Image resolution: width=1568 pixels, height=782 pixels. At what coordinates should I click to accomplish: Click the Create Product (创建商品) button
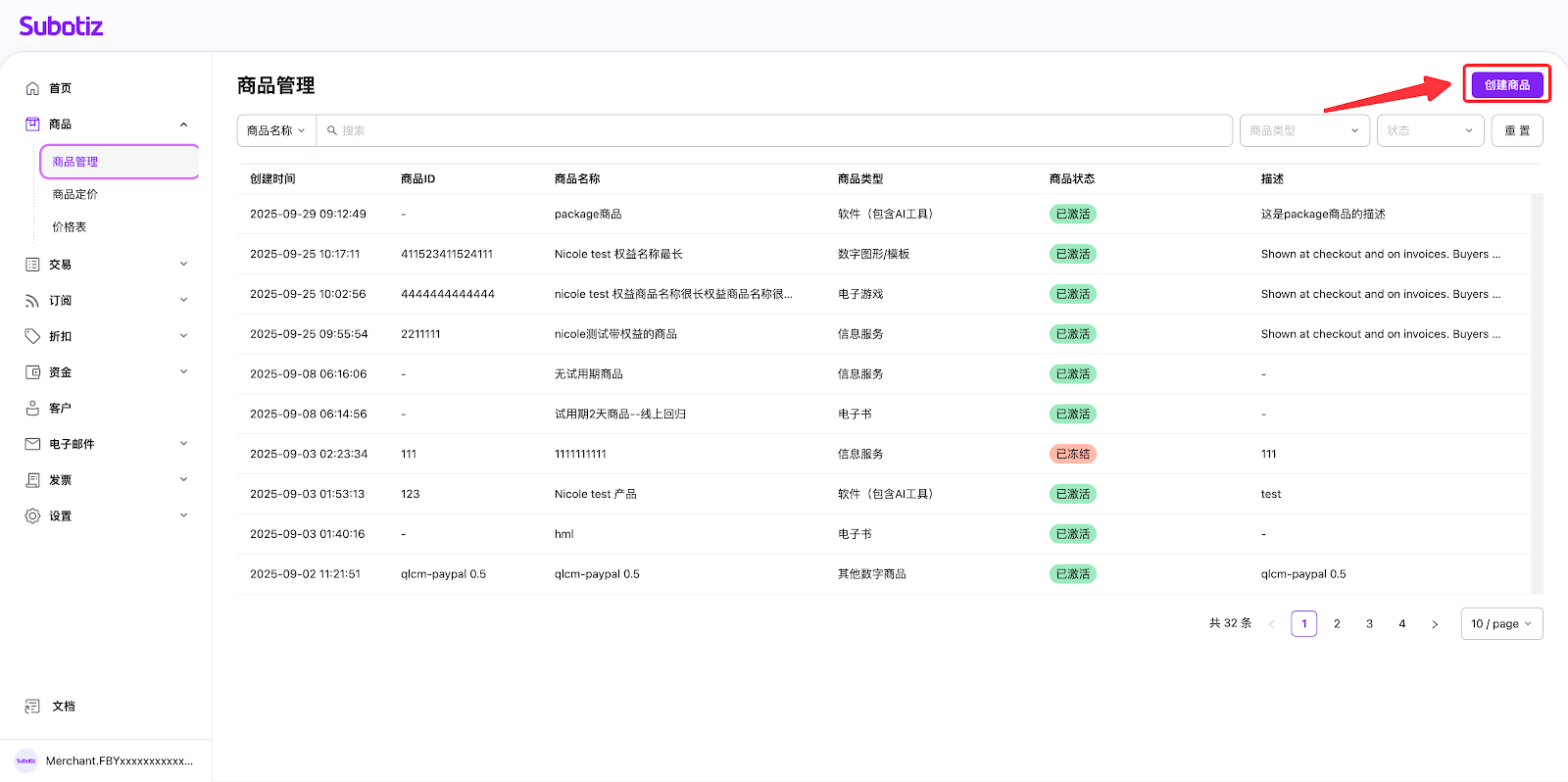point(1506,85)
